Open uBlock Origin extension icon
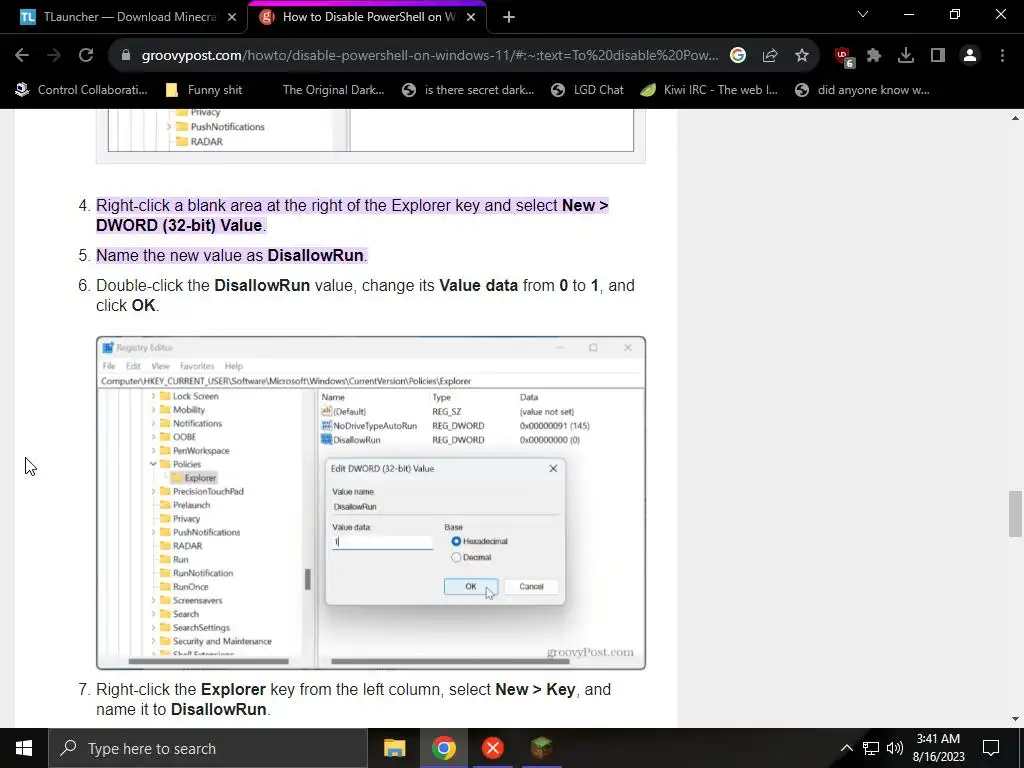1024x768 pixels. click(844, 57)
